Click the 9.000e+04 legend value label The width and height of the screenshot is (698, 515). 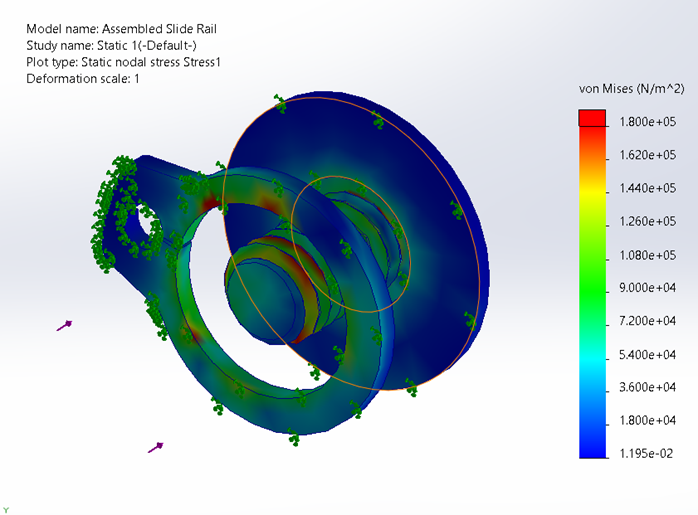(646, 288)
